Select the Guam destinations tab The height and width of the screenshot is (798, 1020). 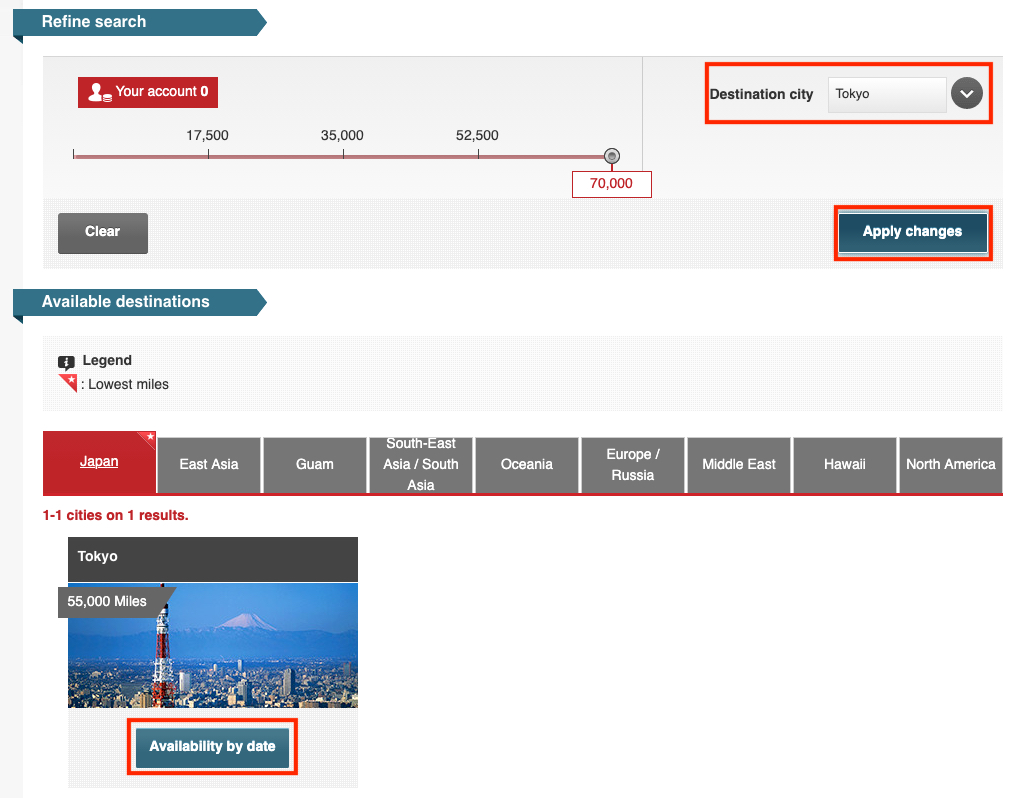click(x=315, y=464)
